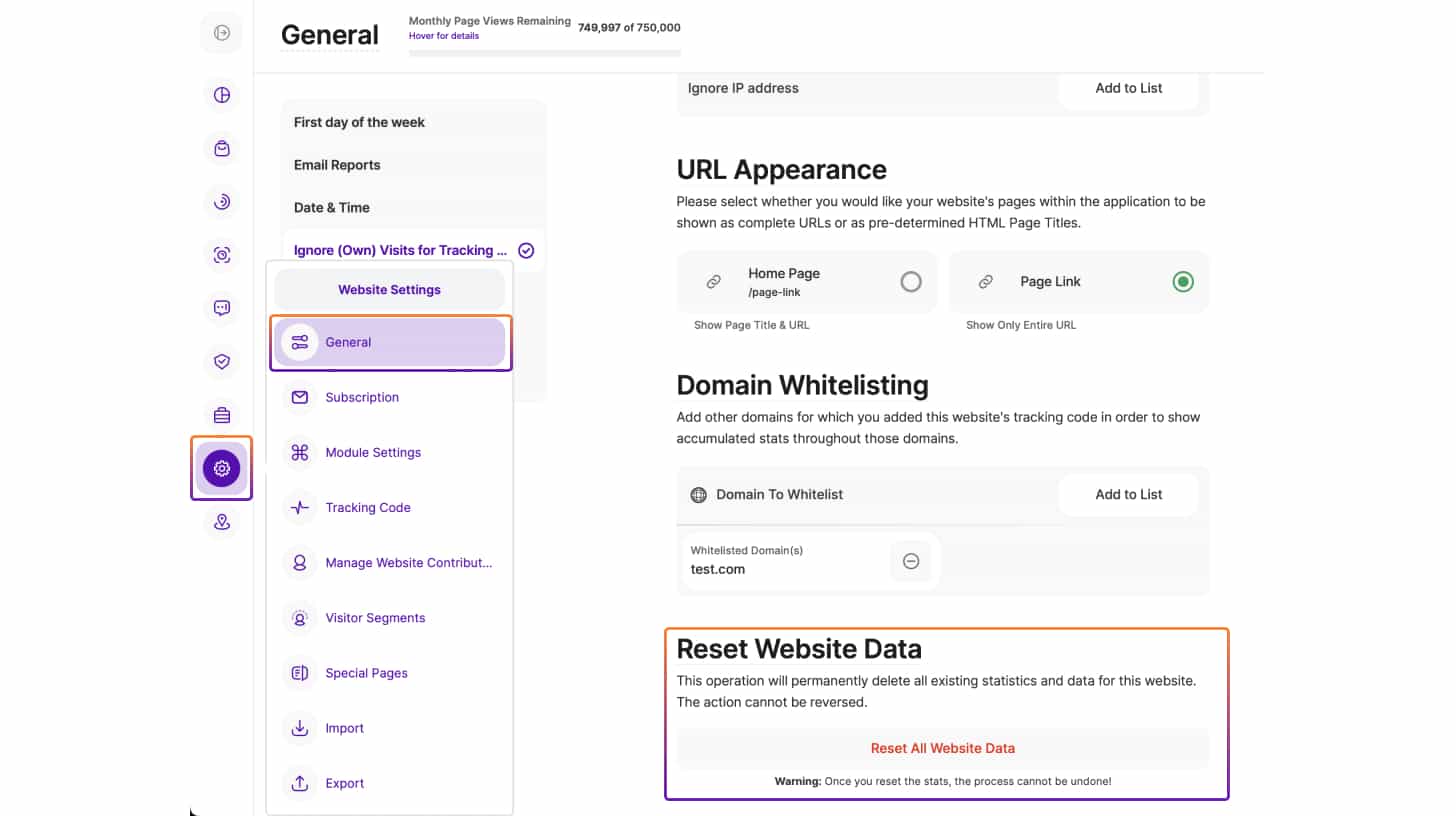Screen dimensions: 1456x816
Task: Click the sidebar collapse arrow icon
Action: click(222, 33)
